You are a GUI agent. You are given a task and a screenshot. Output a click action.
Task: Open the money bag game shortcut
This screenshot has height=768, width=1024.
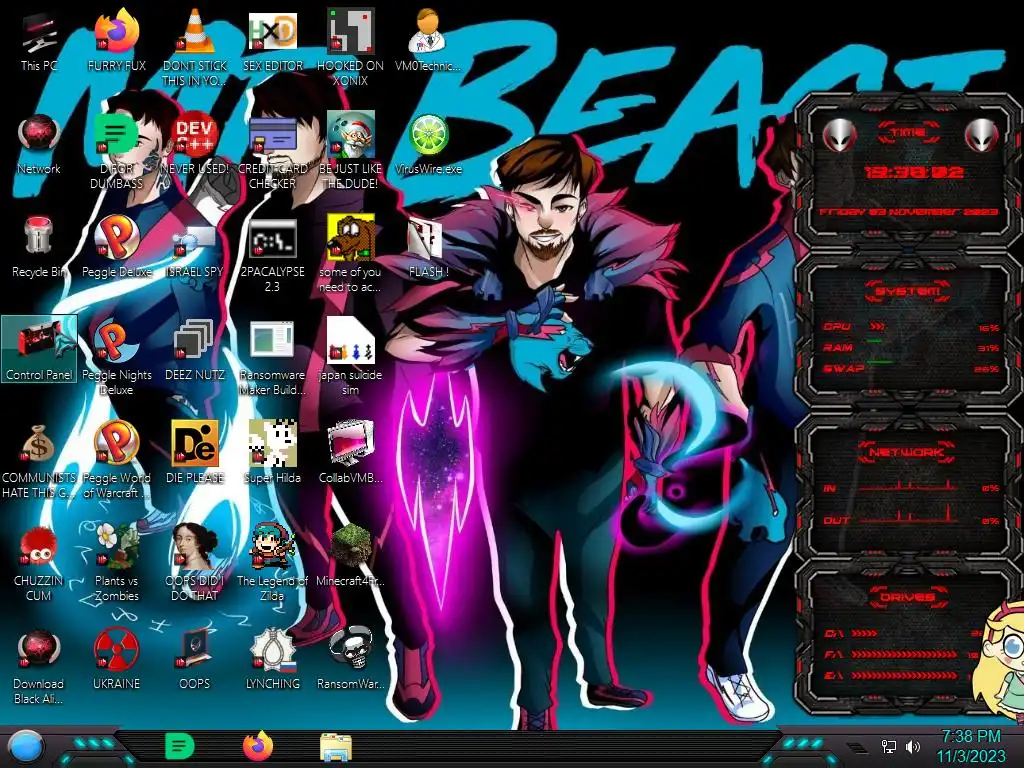click(39, 460)
